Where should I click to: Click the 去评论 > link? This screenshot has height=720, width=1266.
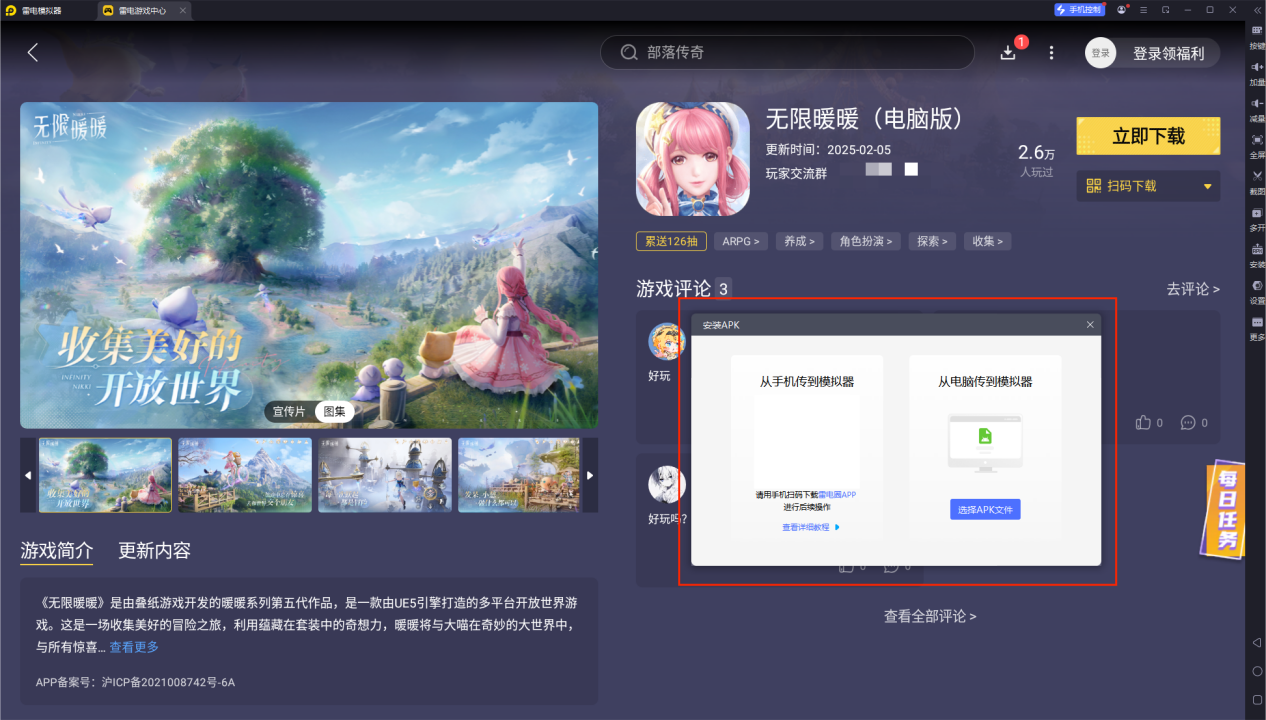(x=1192, y=289)
